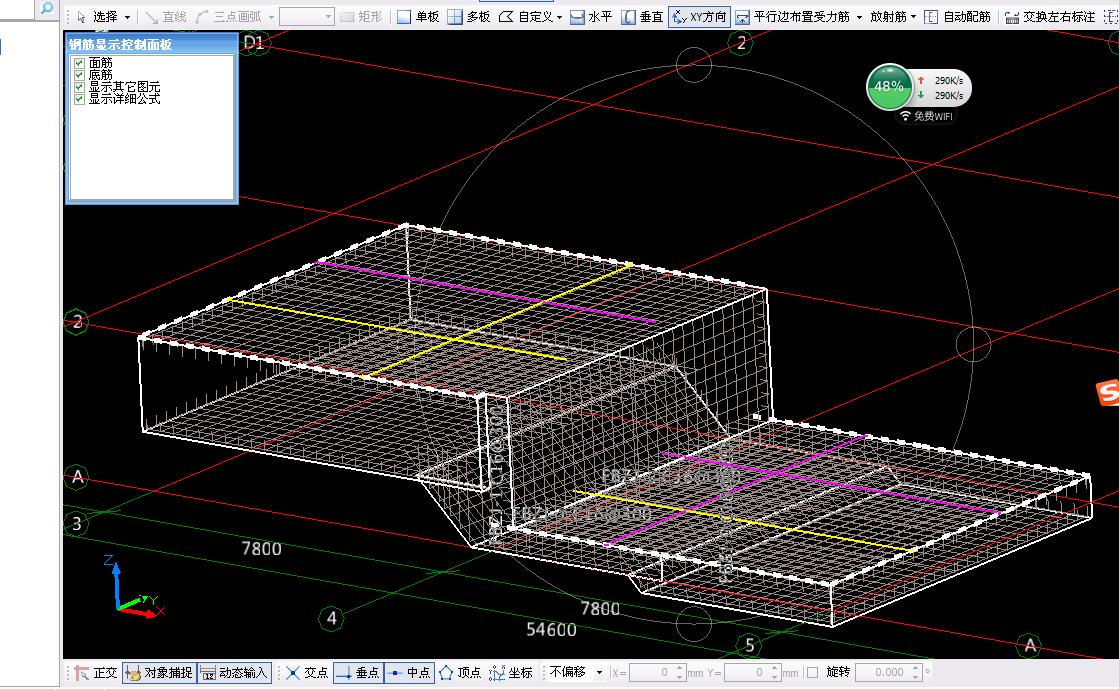Screen dimensions: 1119x690
Task: Click the 7800 dimension near axis 3
Action: 261,548
